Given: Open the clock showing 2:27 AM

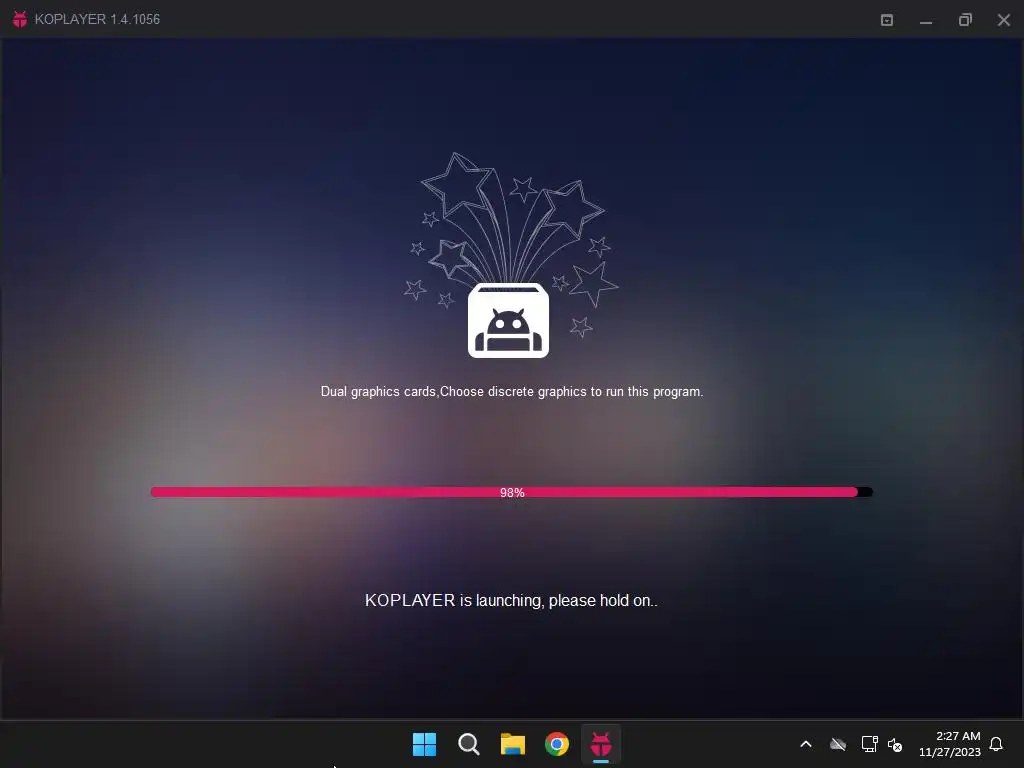Looking at the screenshot, I should click(950, 744).
